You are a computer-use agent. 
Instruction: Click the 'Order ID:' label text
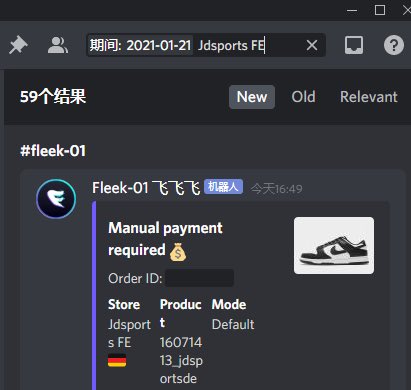pyautogui.click(x=135, y=278)
